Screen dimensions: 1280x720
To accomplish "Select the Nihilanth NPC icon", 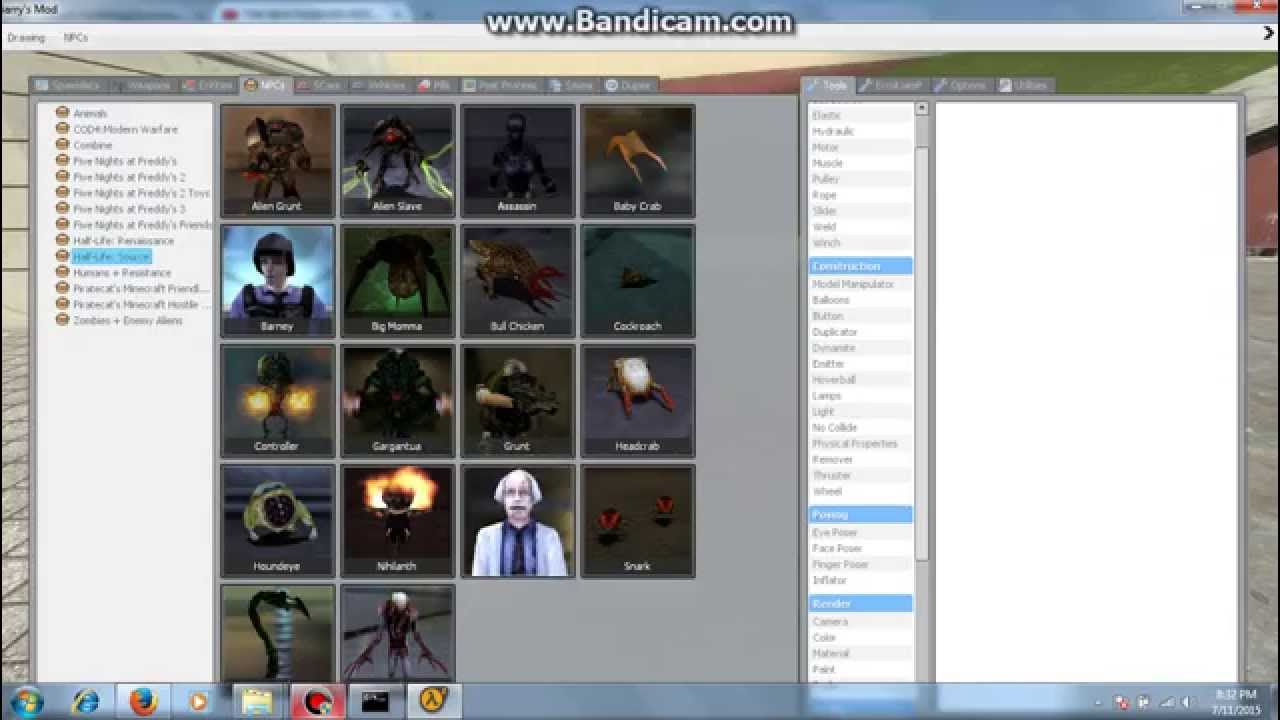I will point(397,521).
